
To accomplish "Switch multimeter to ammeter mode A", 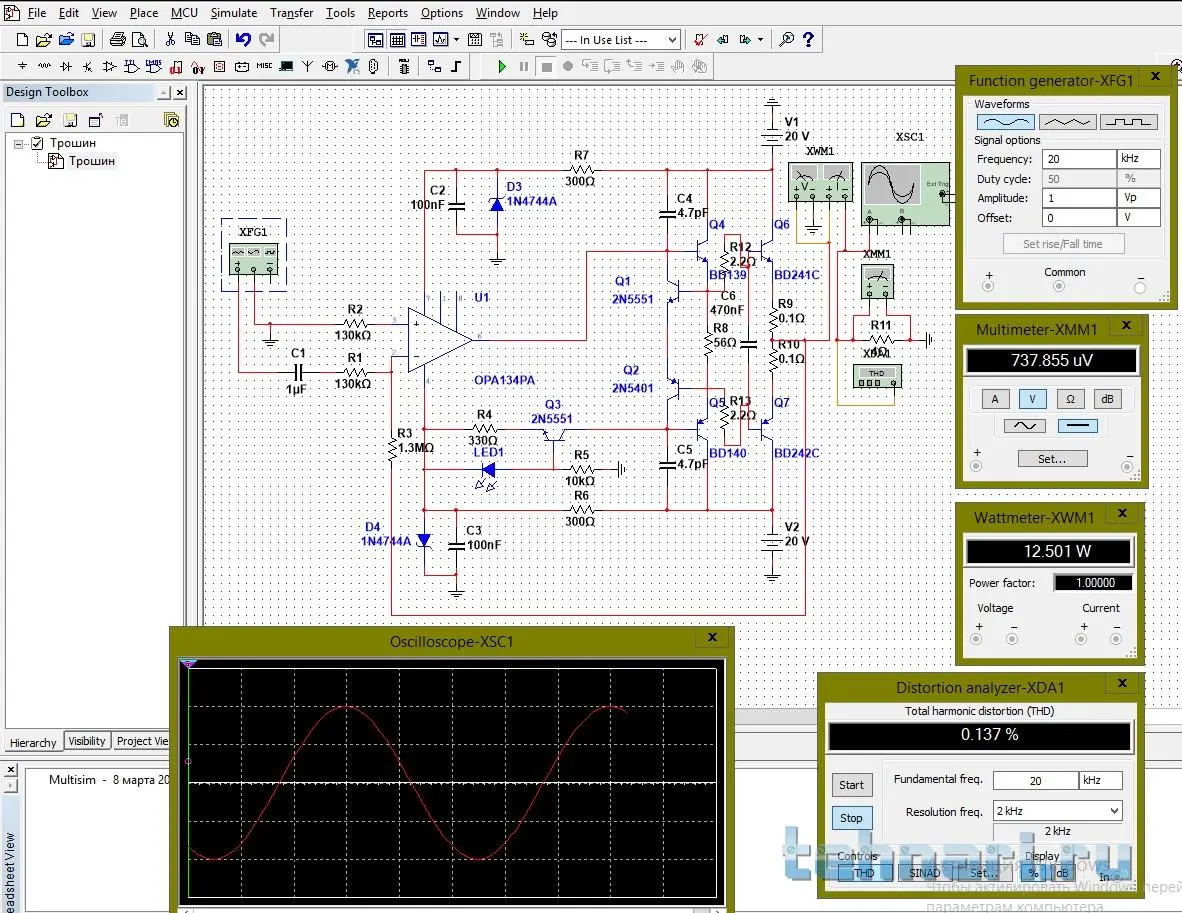I will point(994,399).
